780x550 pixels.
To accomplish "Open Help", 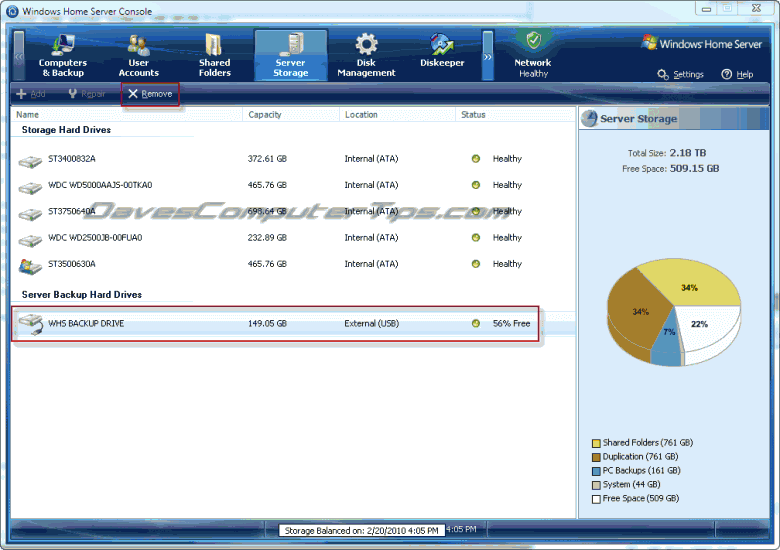I will (744, 74).
